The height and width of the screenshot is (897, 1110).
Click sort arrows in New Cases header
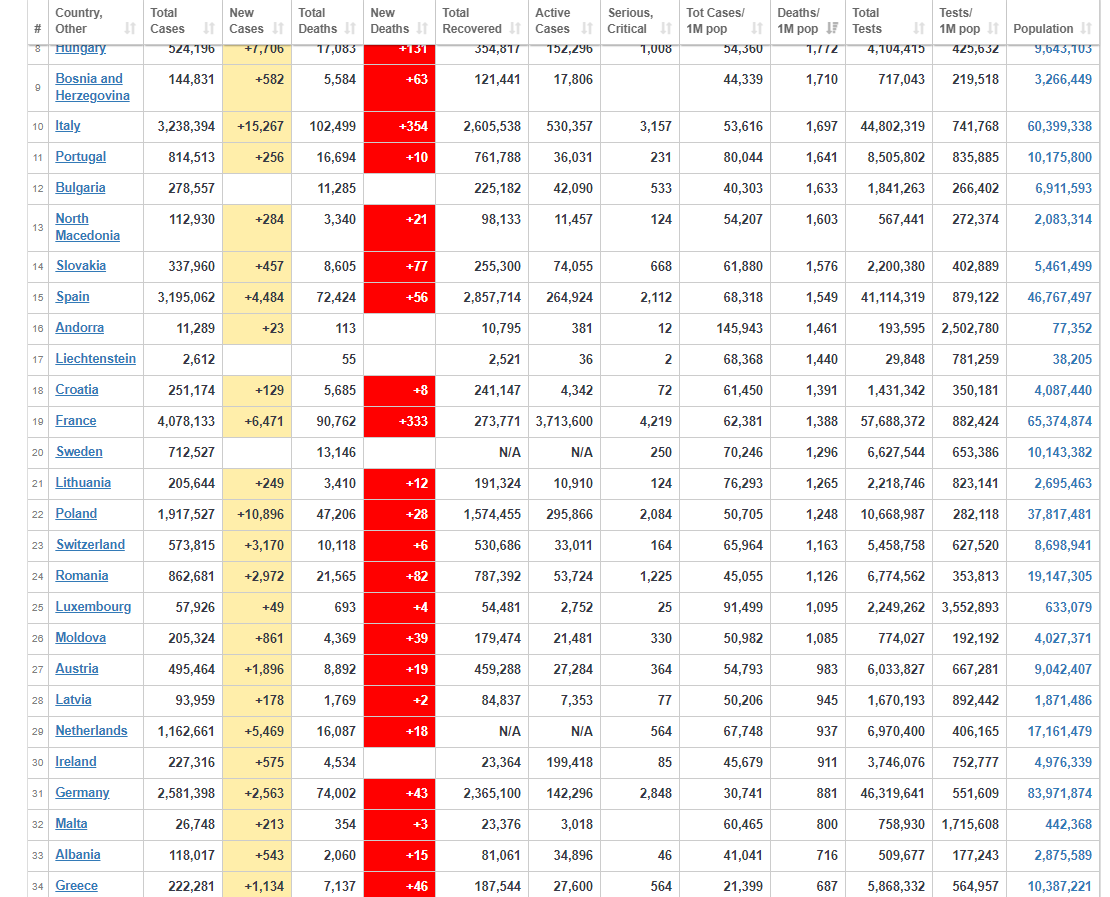[280, 29]
